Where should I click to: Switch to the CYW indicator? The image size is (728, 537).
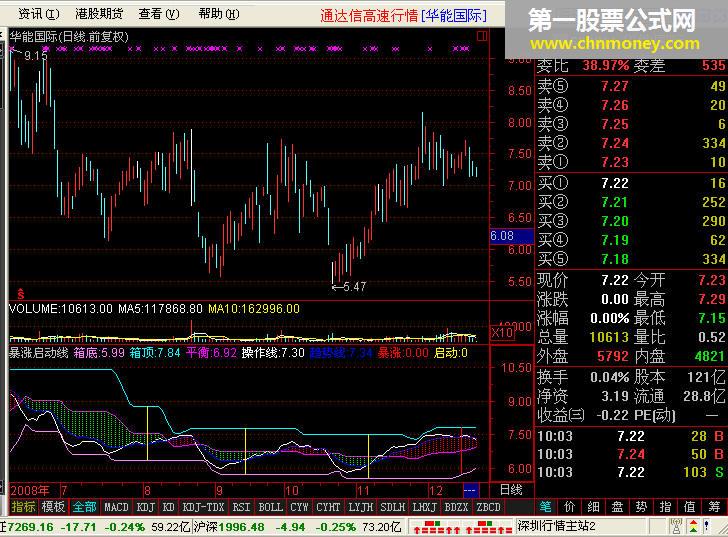(299, 507)
